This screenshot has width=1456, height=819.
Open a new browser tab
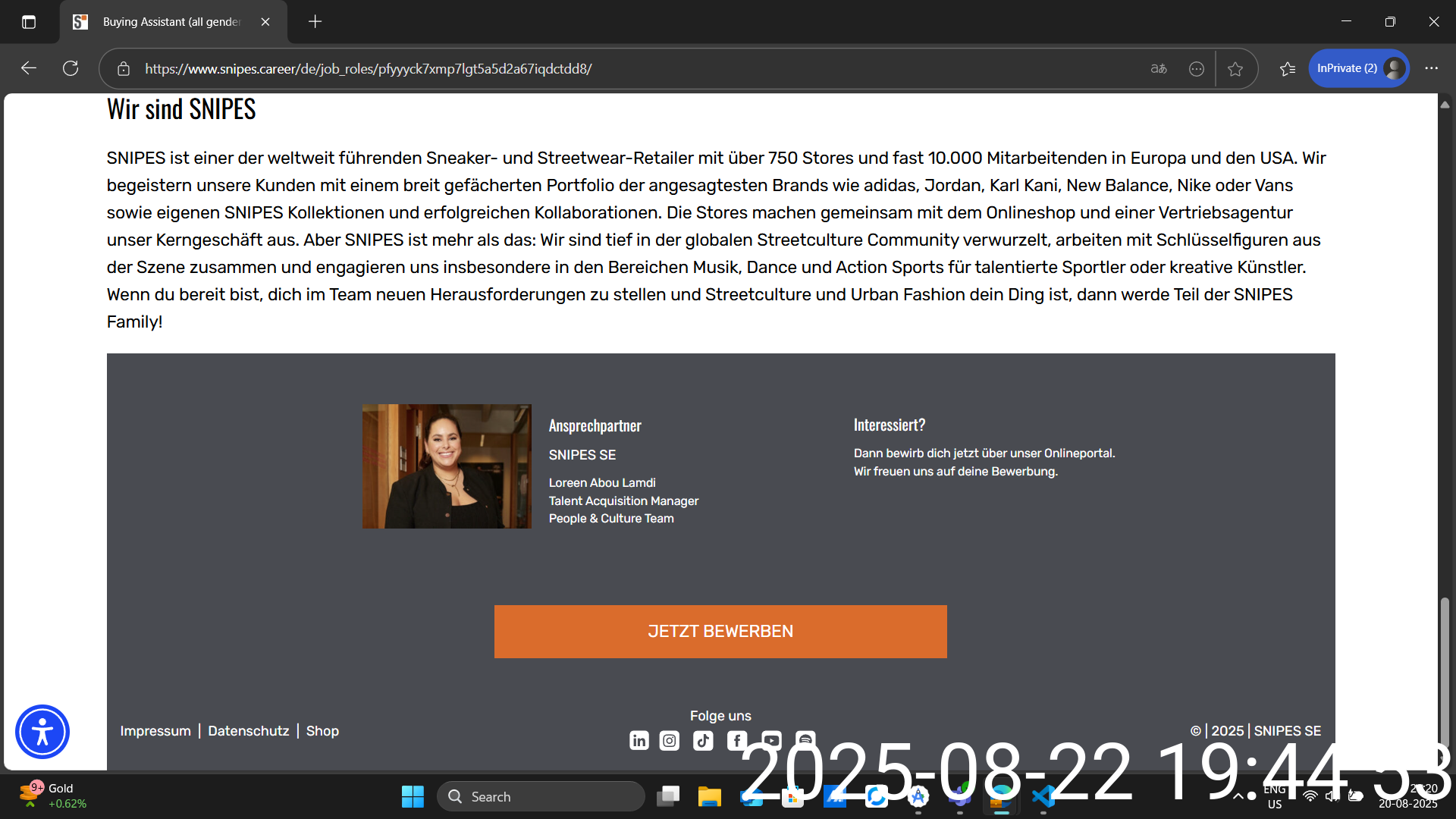(x=315, y=22)
